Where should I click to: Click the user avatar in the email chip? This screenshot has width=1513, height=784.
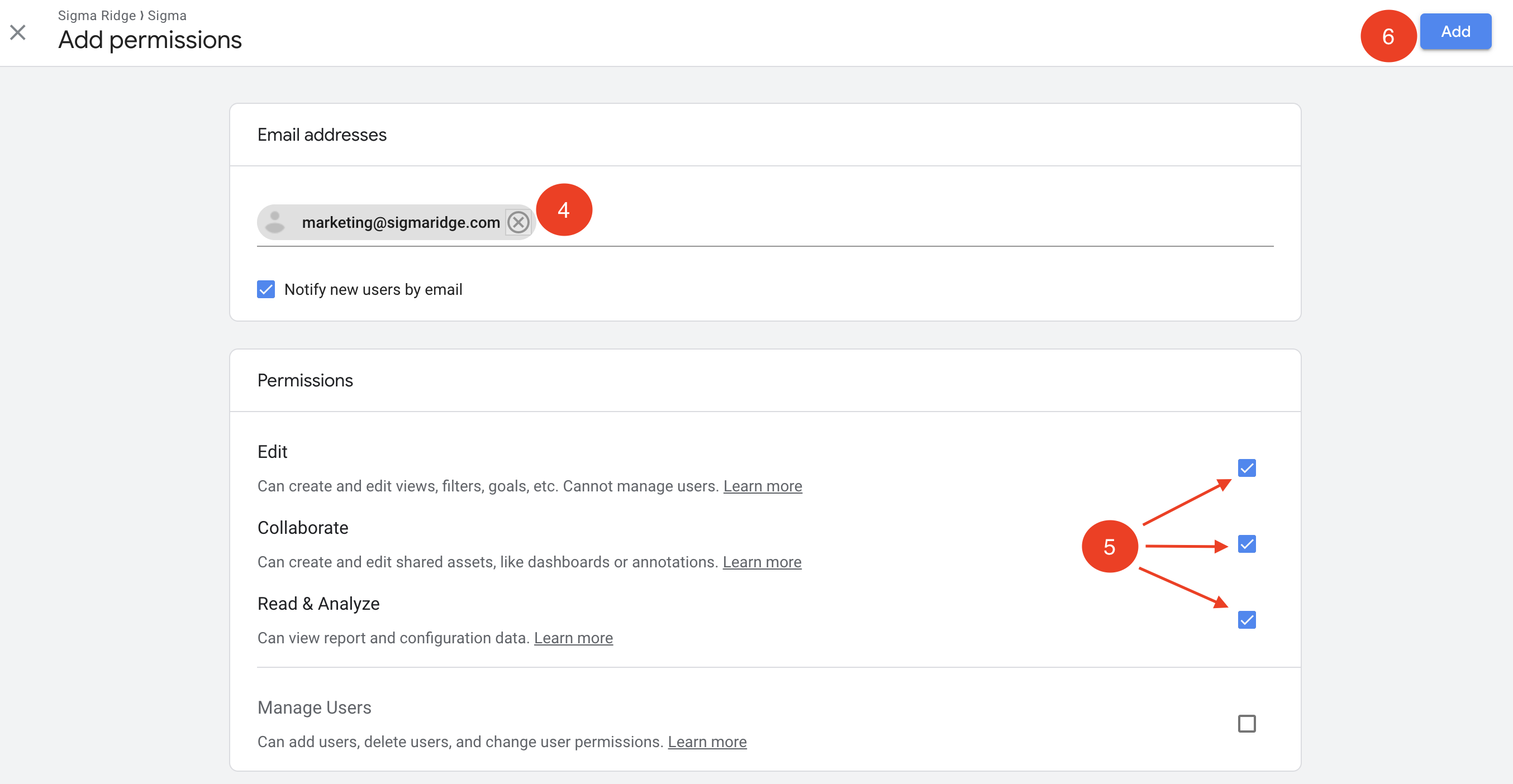pyautogui.click(x=275, y=222)
